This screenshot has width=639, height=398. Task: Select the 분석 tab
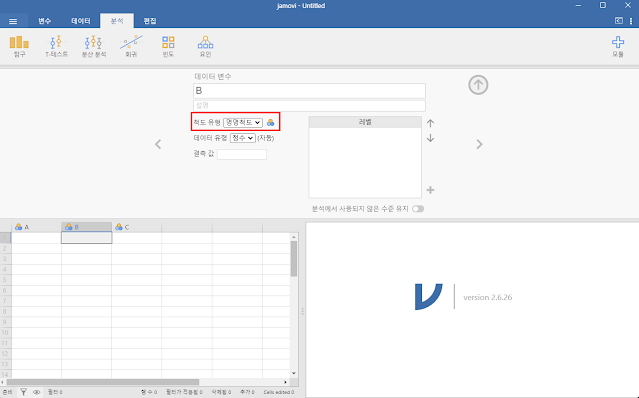117,21
